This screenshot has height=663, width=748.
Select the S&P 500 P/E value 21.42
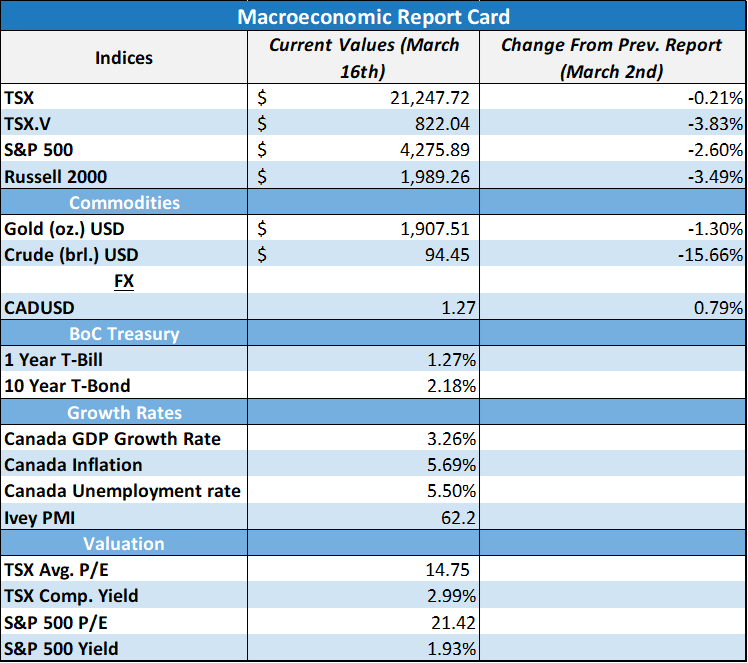point(453,622)
